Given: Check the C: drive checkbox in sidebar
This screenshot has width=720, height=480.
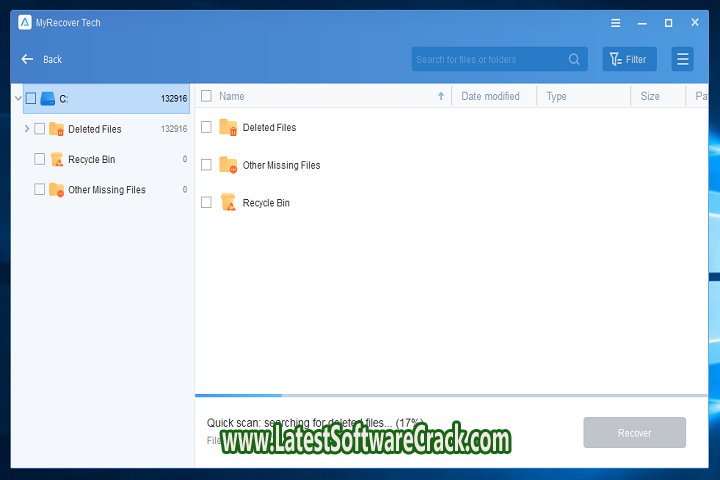Looking at the screenshot, I should point(30,99).
